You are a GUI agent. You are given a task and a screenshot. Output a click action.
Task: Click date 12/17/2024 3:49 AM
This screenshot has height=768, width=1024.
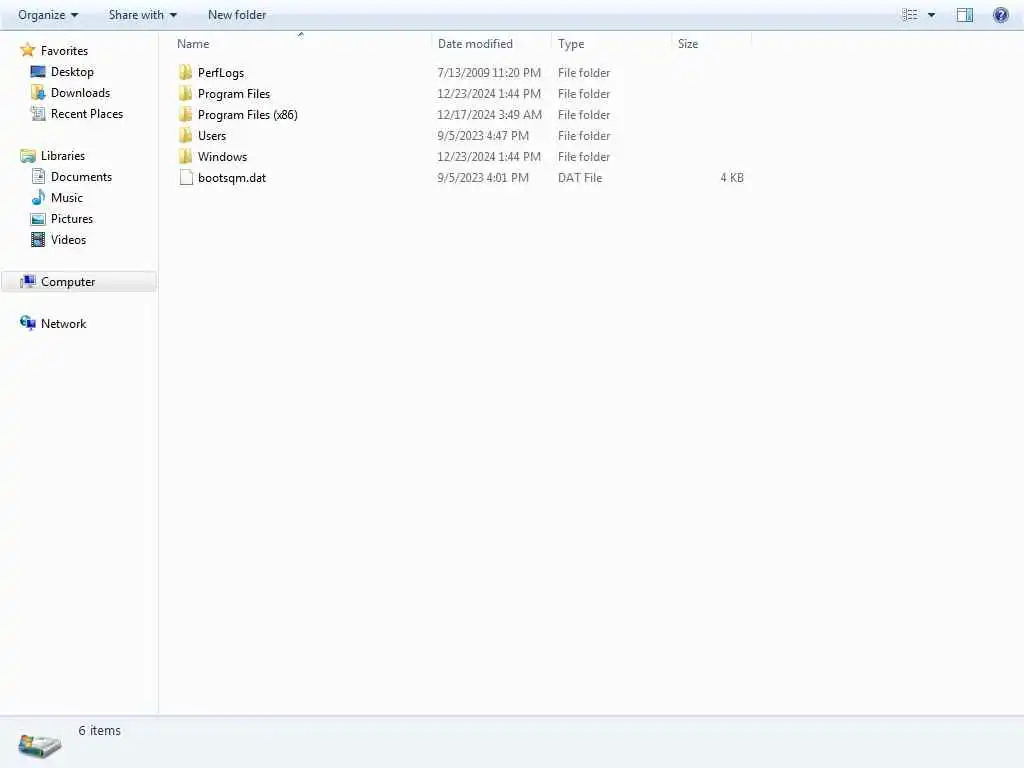pyautogui.click(x=489, y=114)
